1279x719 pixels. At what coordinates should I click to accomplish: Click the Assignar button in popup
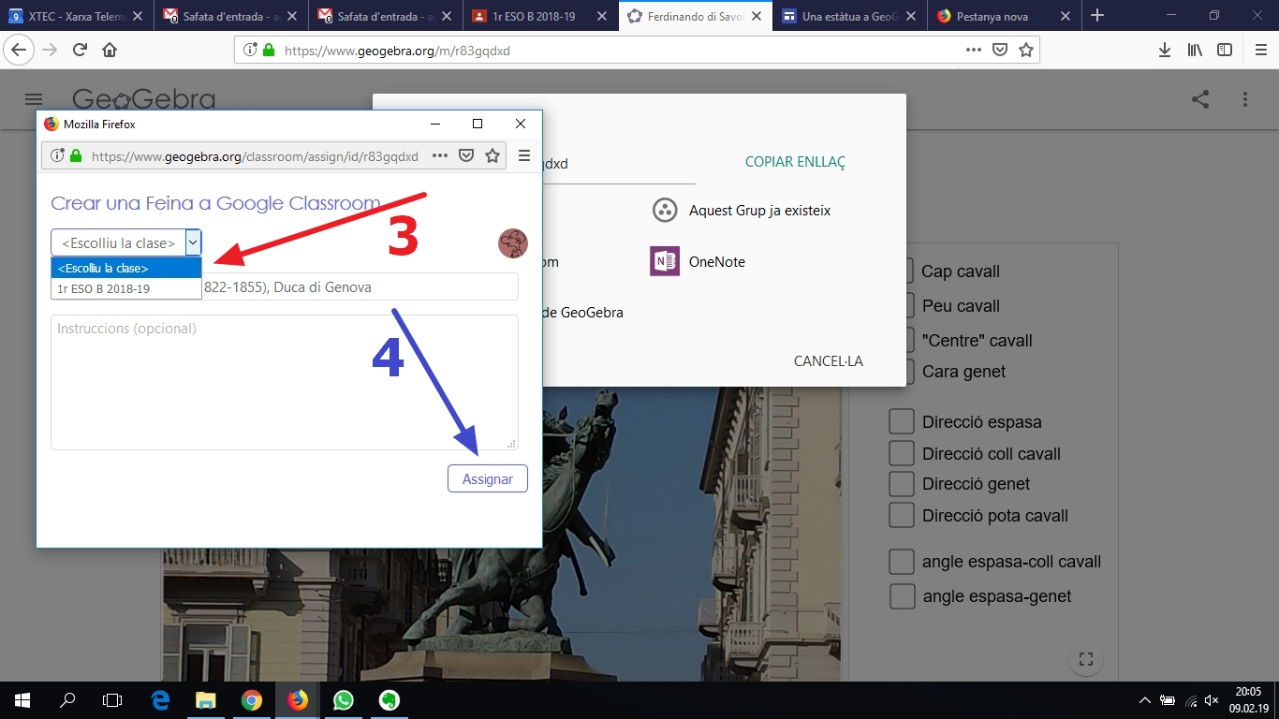tap(487, 479)
